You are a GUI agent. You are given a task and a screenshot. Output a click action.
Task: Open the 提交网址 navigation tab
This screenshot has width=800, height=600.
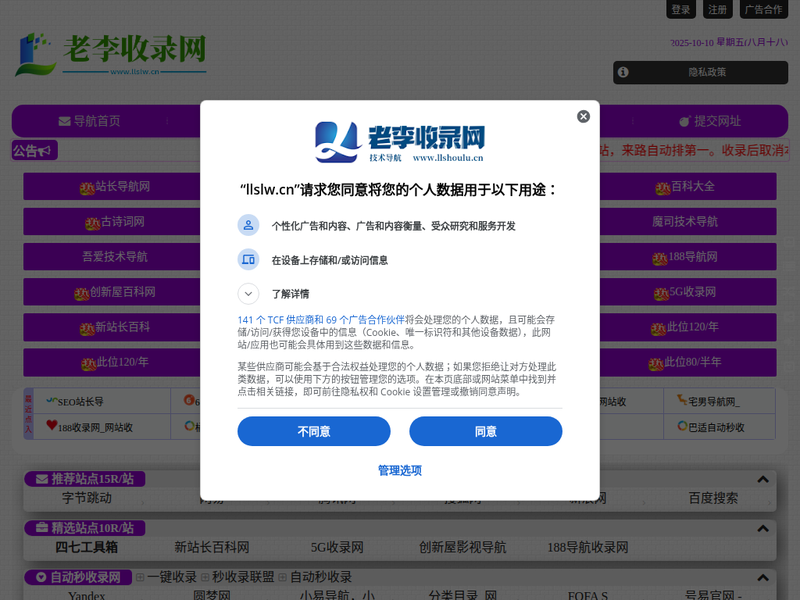click(709, 121)
